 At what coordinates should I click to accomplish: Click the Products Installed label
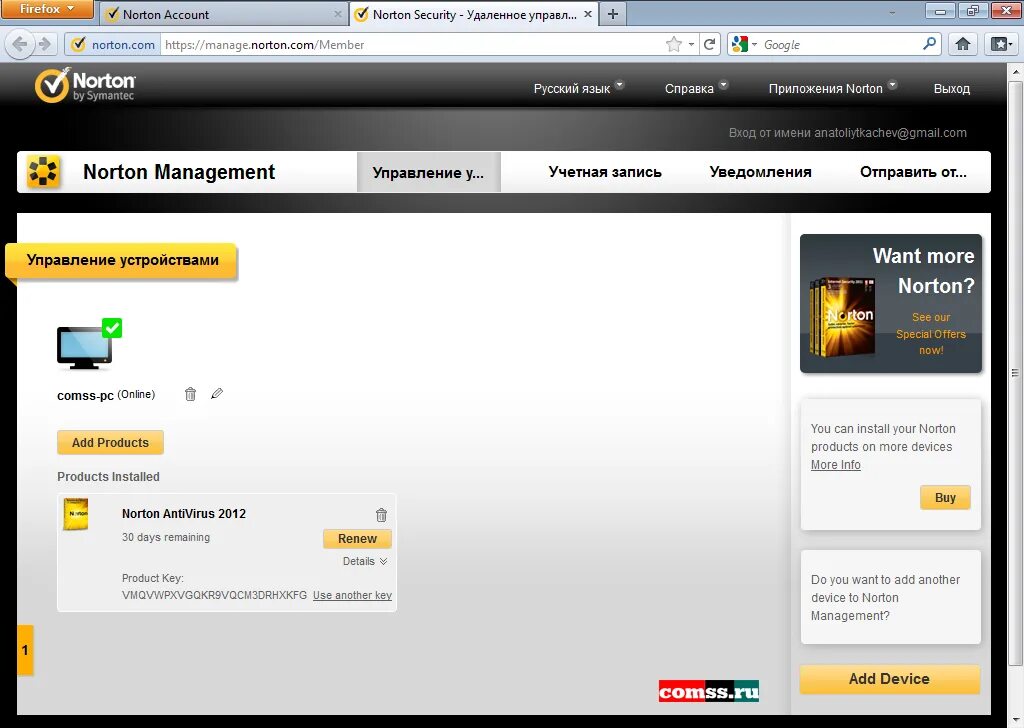tap(108, 477)
